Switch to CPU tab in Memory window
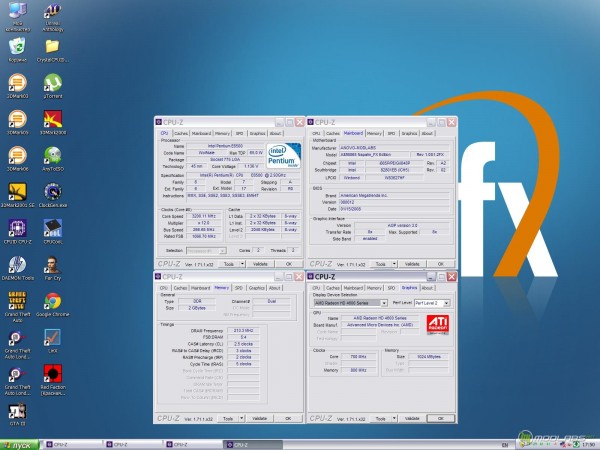The image size is (600, 450). pyautogui.click(x=164, y=288)
